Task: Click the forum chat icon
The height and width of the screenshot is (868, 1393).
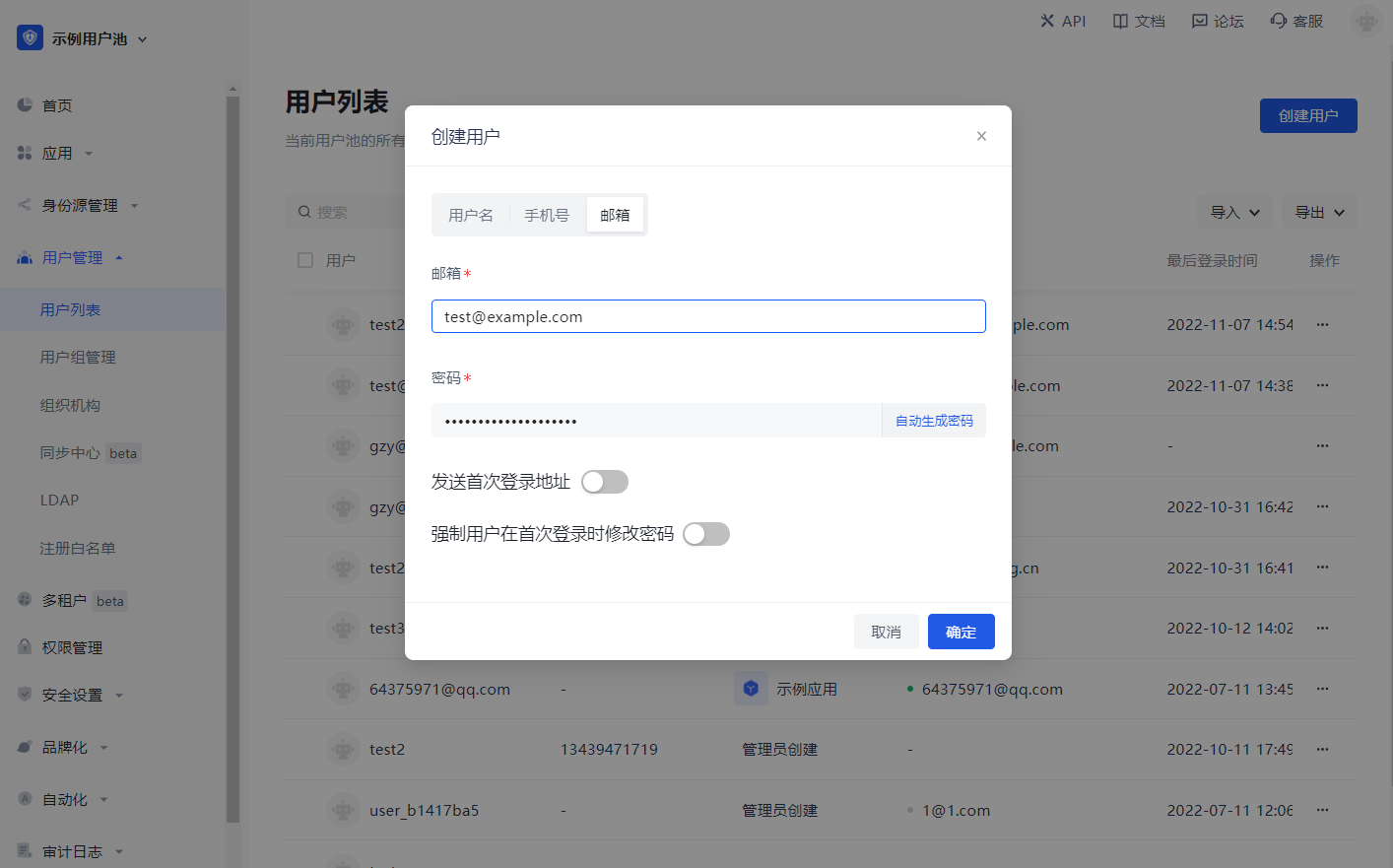Action: [x=1199, y=21]
